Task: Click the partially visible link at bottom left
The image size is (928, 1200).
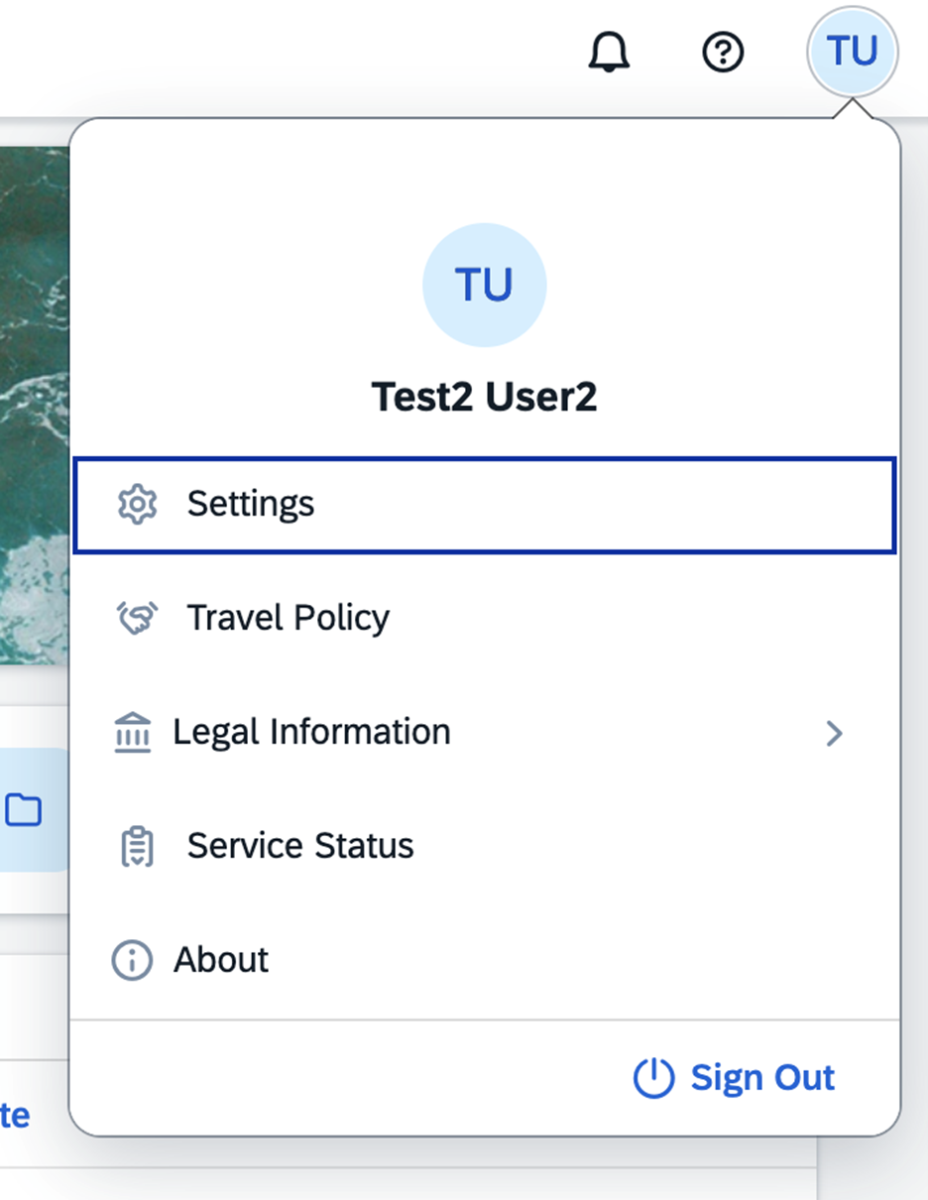Action: click(17, 1115)
